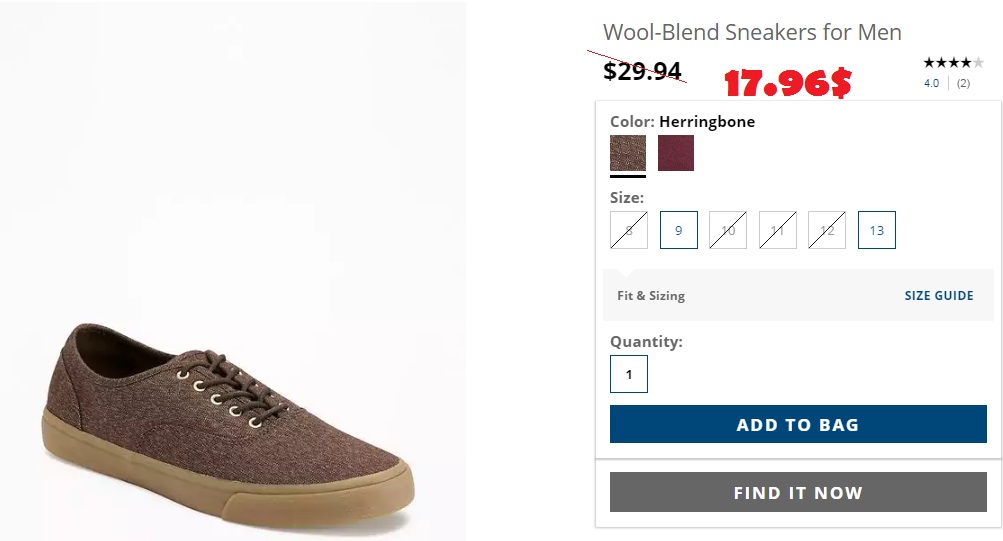Image resolution: width=1003 pixels, height=541 pixels.
Task: Click the Quantity input box
Action: pos(629,374)
